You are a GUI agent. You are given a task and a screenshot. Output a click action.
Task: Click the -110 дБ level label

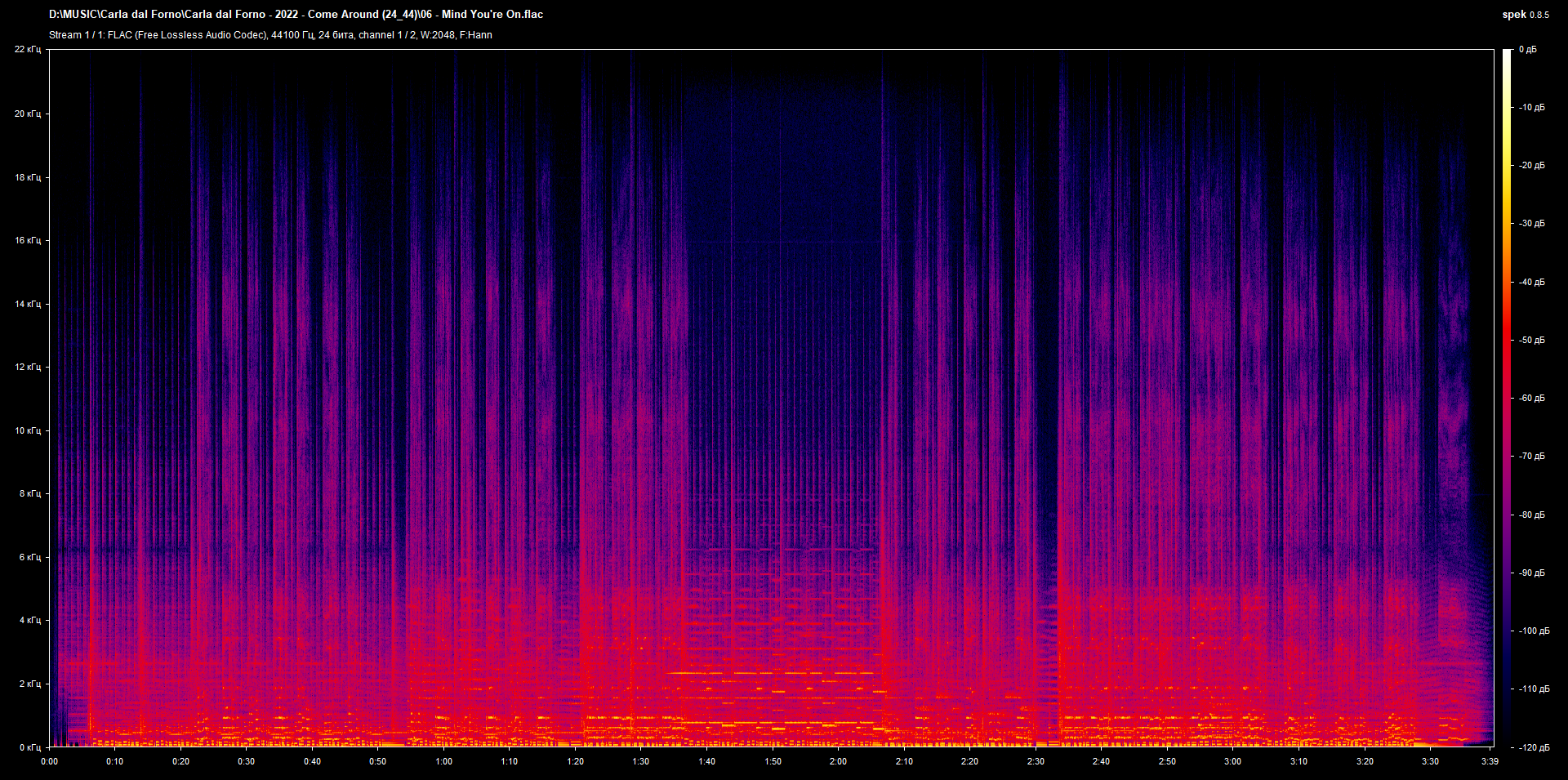pyautogui.click(x=1534, y=689)
